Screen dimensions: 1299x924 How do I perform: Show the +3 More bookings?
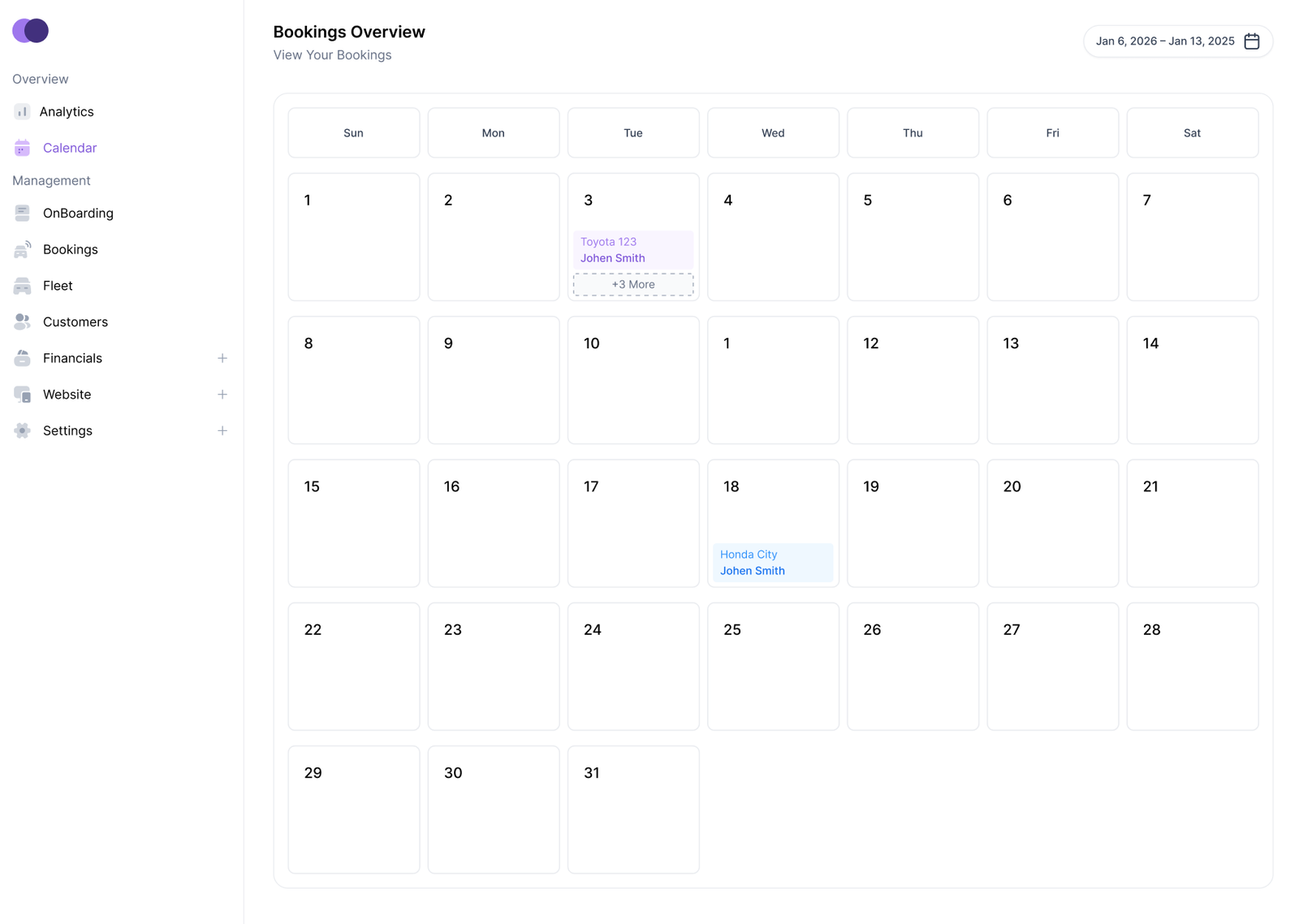click(633, 284)
